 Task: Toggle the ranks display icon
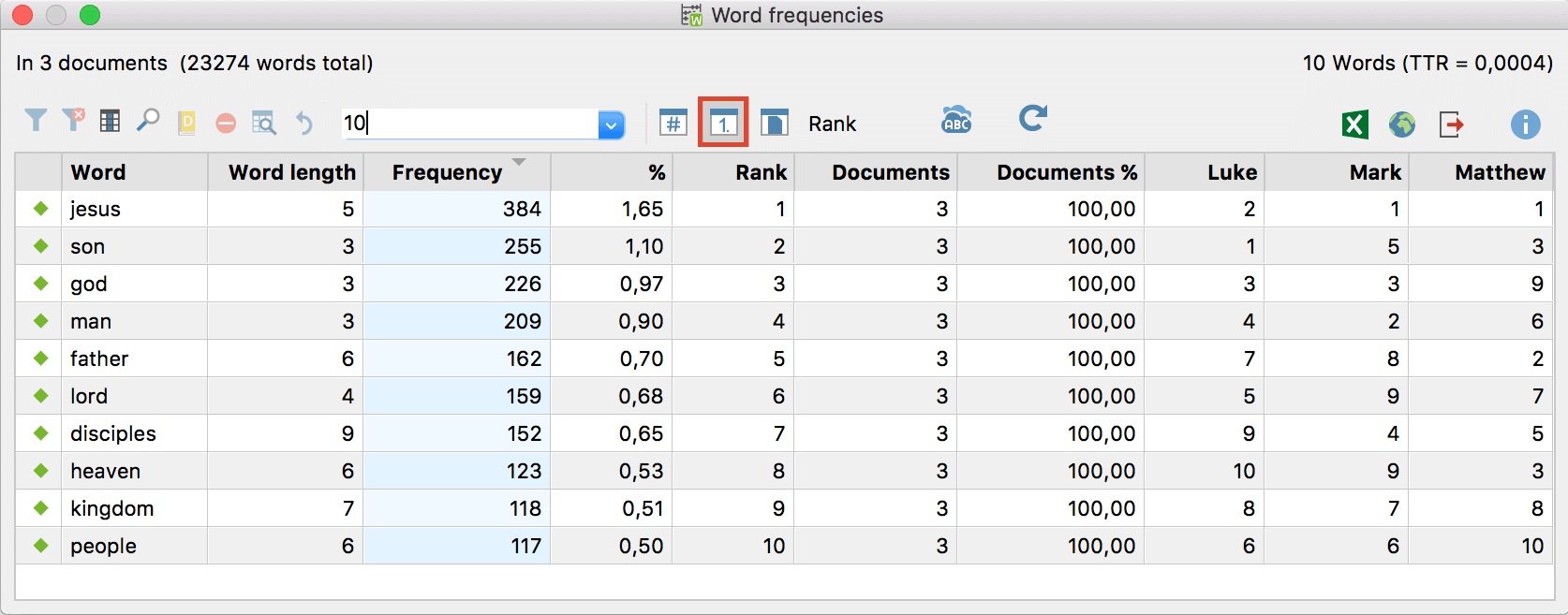click(723, 122)
